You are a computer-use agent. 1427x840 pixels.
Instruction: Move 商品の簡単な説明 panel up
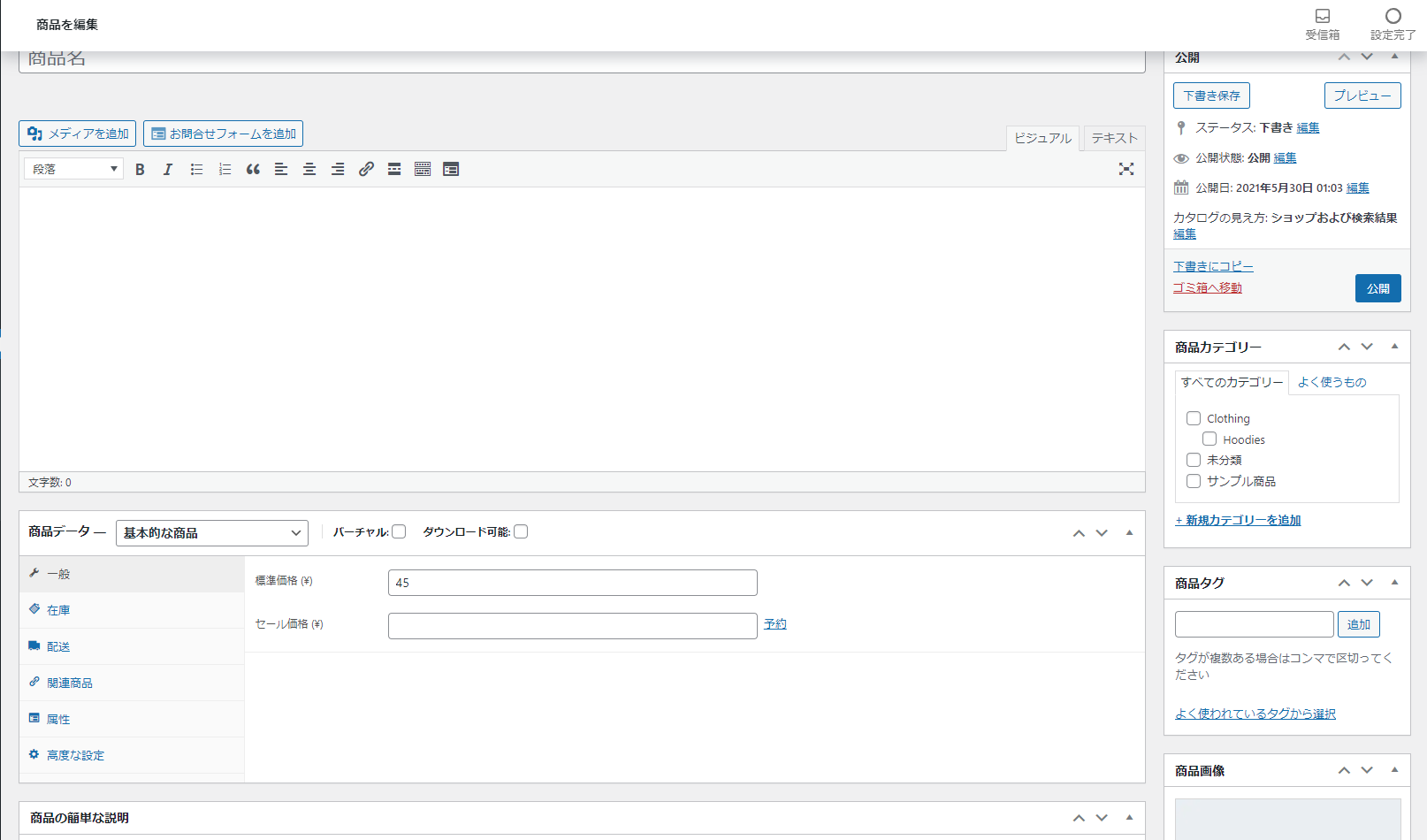(x=1079, y=818)
